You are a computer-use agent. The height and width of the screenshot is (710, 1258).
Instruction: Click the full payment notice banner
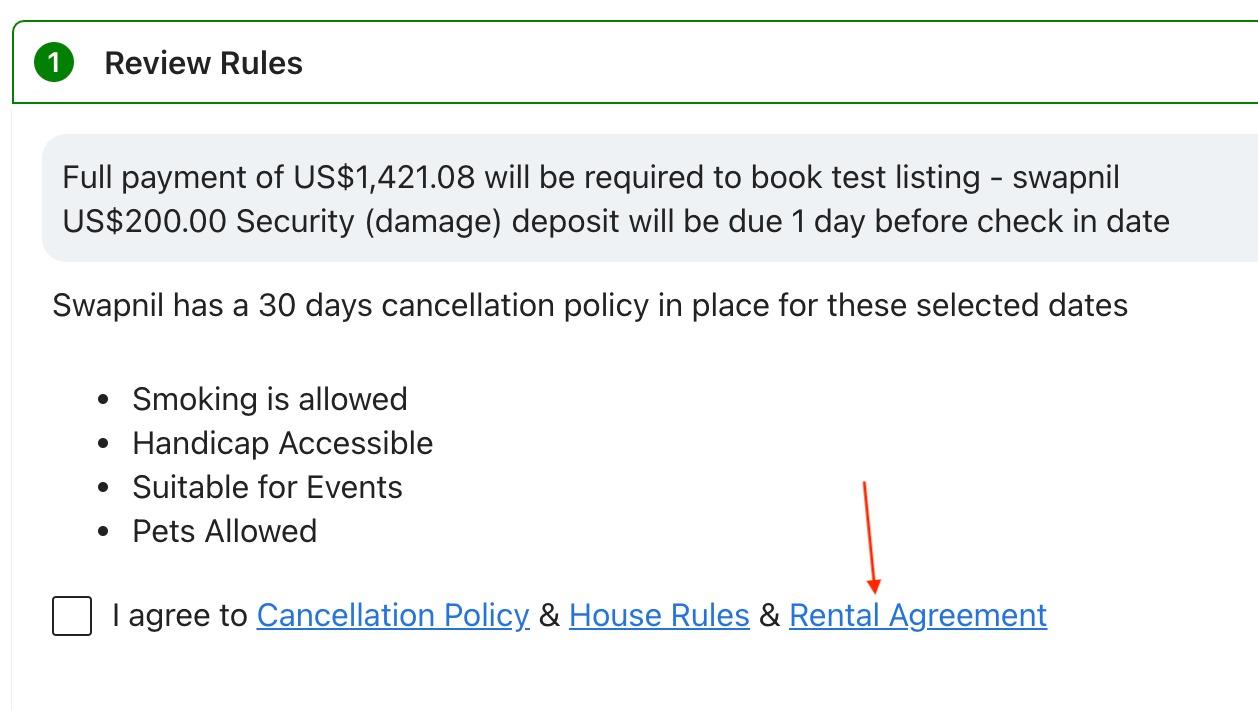(615, 197)
